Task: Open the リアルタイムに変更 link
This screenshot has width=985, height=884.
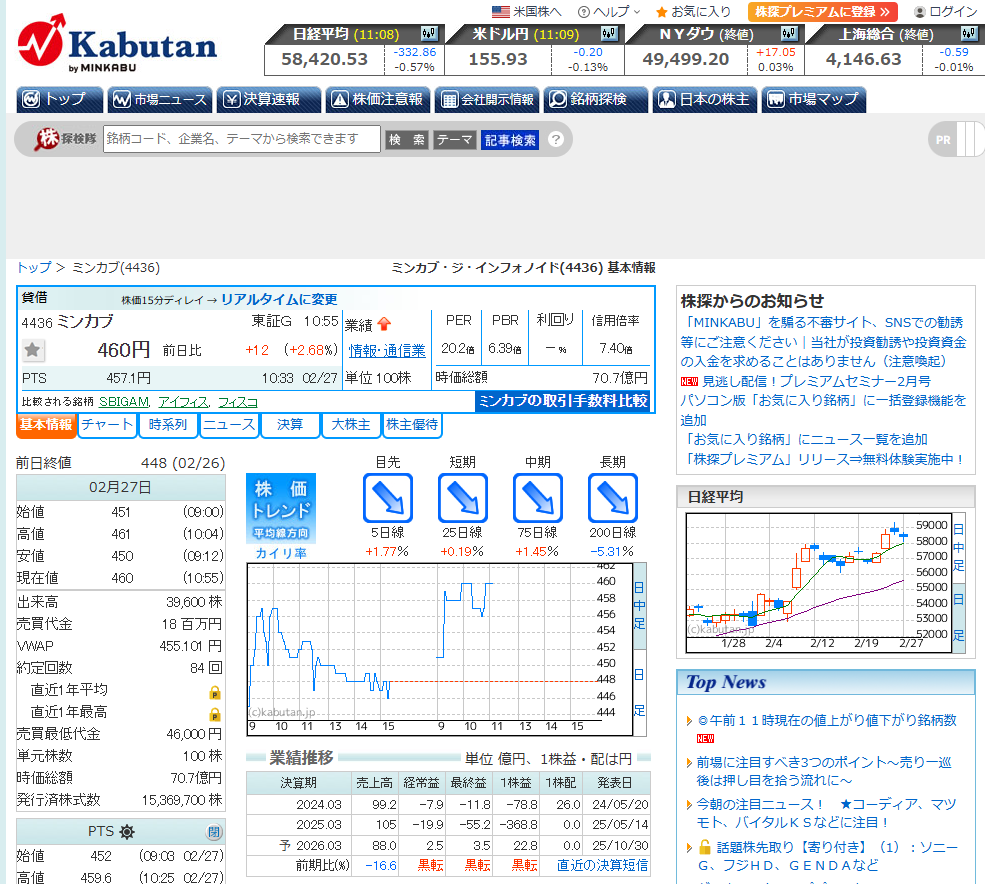Action: tap(279, 299)
